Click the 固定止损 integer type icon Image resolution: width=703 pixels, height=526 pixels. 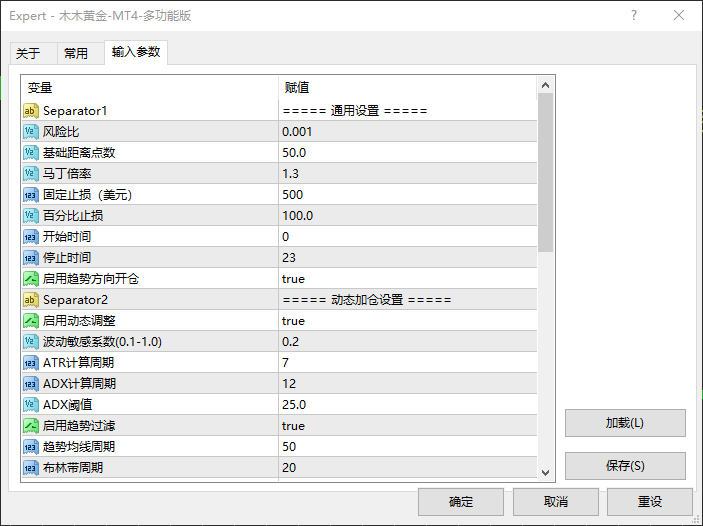tap(31, 195)
